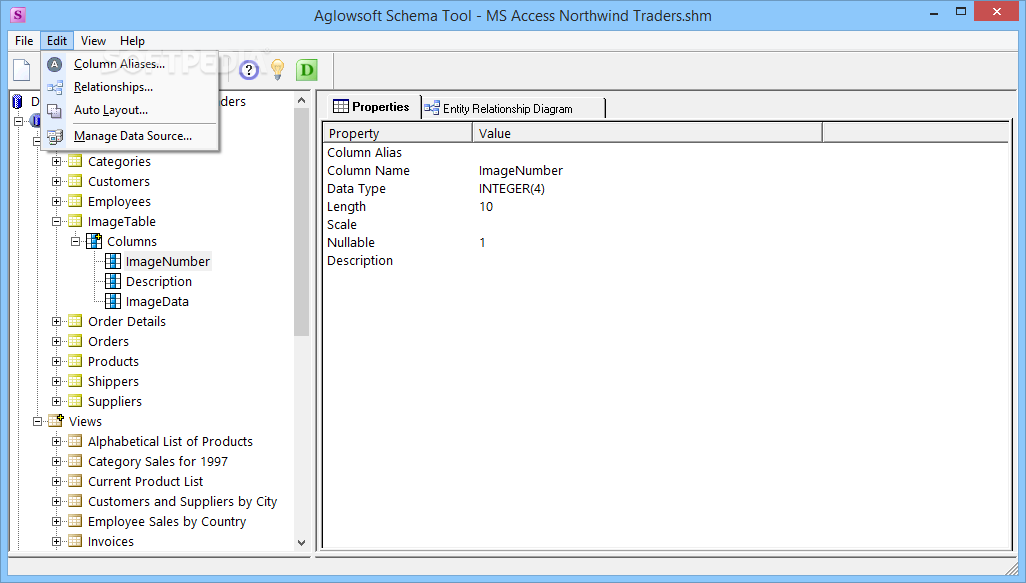Choose Column Aliases... from Edit menu
The height and width of the screenshot is (583, 1026).
click(130, 64)
